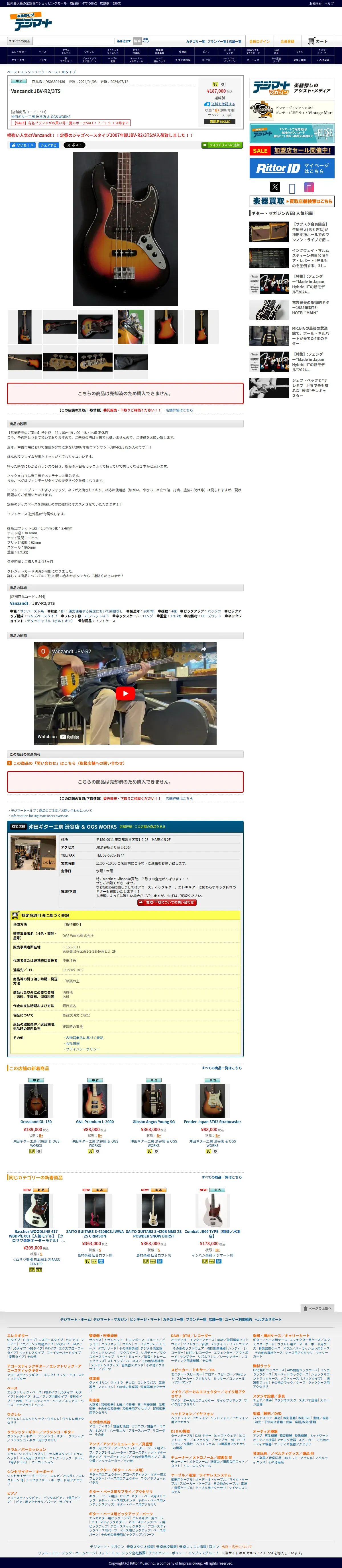Select エフェクター in the navigation bar
342x1568 pixels.
click(x=19, y=60)
